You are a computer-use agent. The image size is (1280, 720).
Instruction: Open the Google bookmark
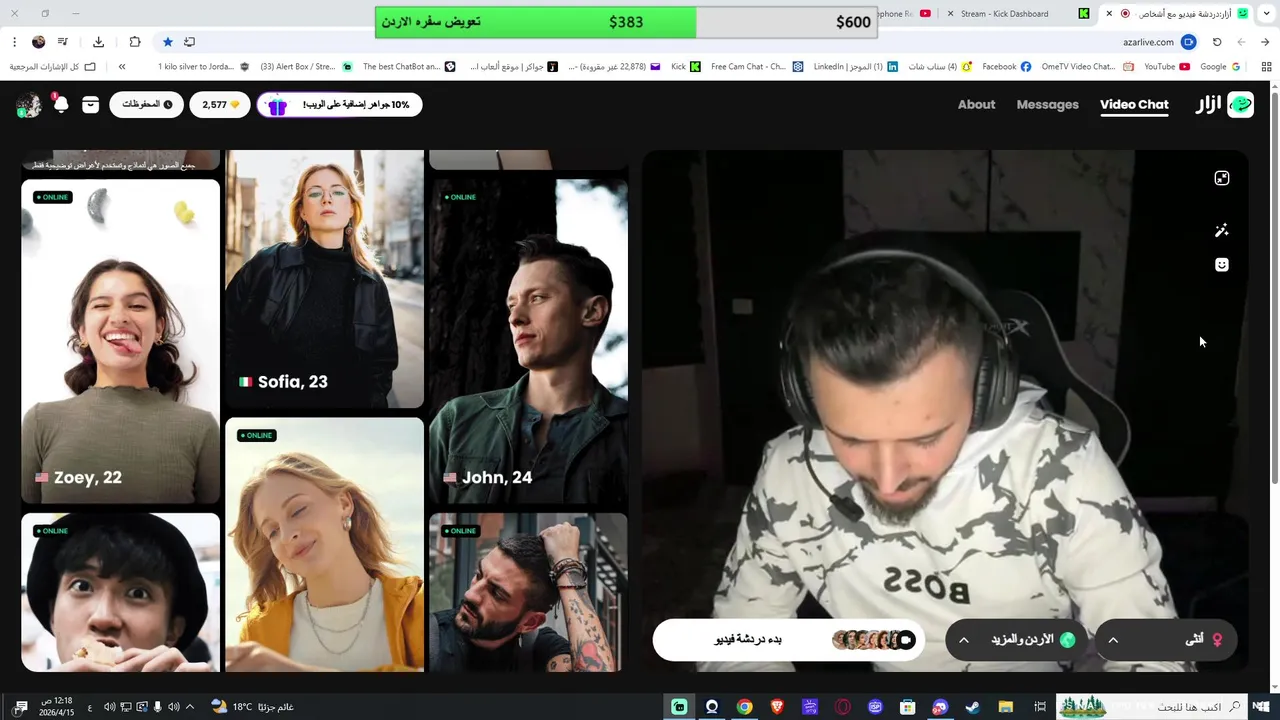1220,67
